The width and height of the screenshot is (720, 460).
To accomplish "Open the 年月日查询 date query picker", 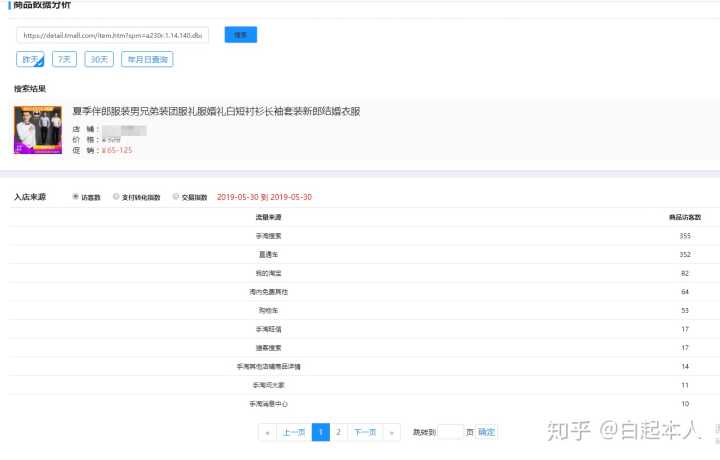I will pyautogui.click(x=147, y=60).
